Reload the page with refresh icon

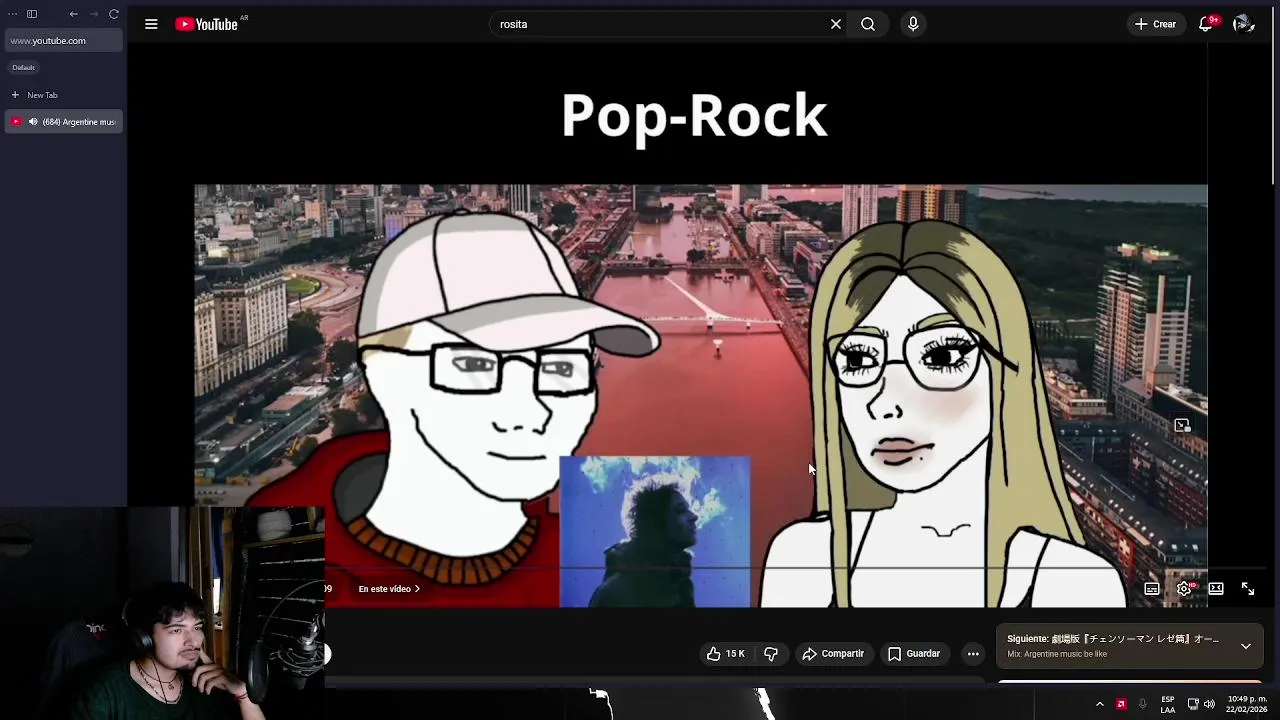pos(114,14)
